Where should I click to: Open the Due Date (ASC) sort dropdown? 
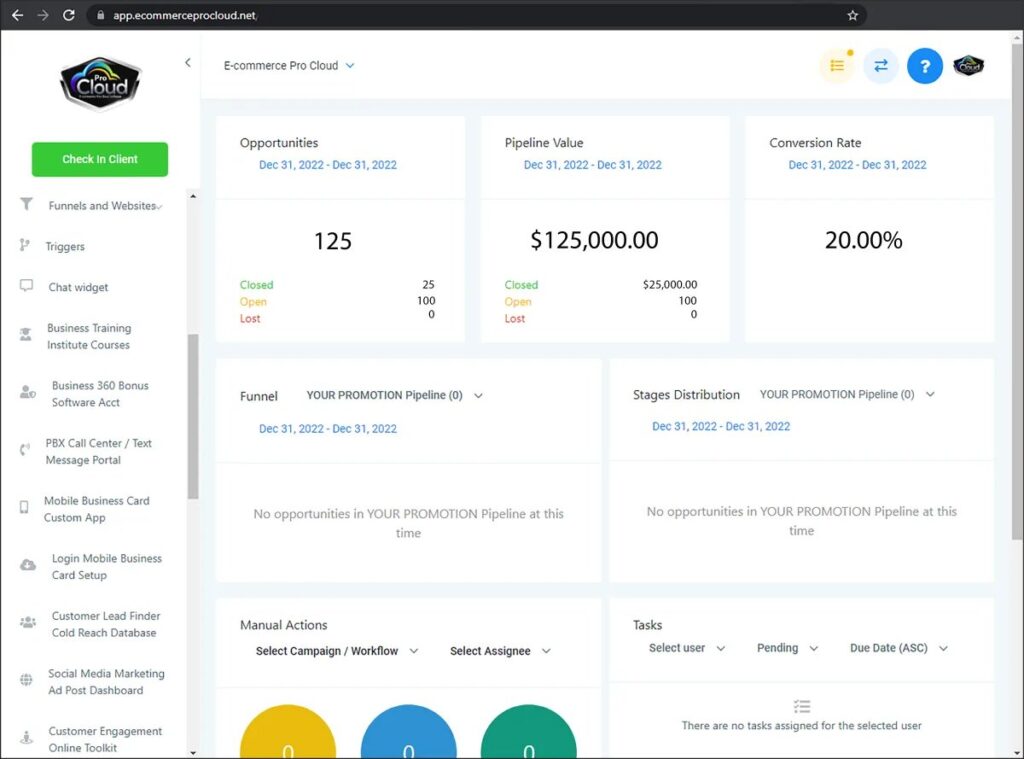coord(899,648)
